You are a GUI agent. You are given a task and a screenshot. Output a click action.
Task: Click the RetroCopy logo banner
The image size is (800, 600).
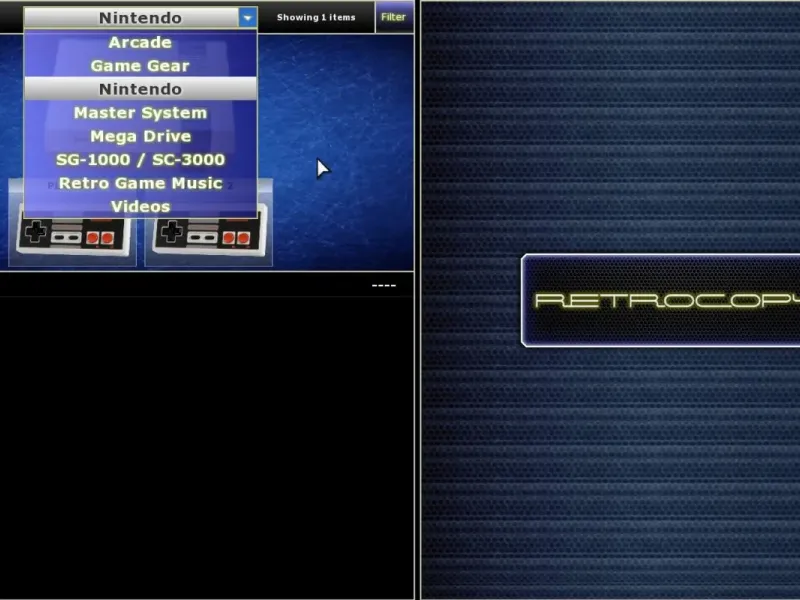660,301
